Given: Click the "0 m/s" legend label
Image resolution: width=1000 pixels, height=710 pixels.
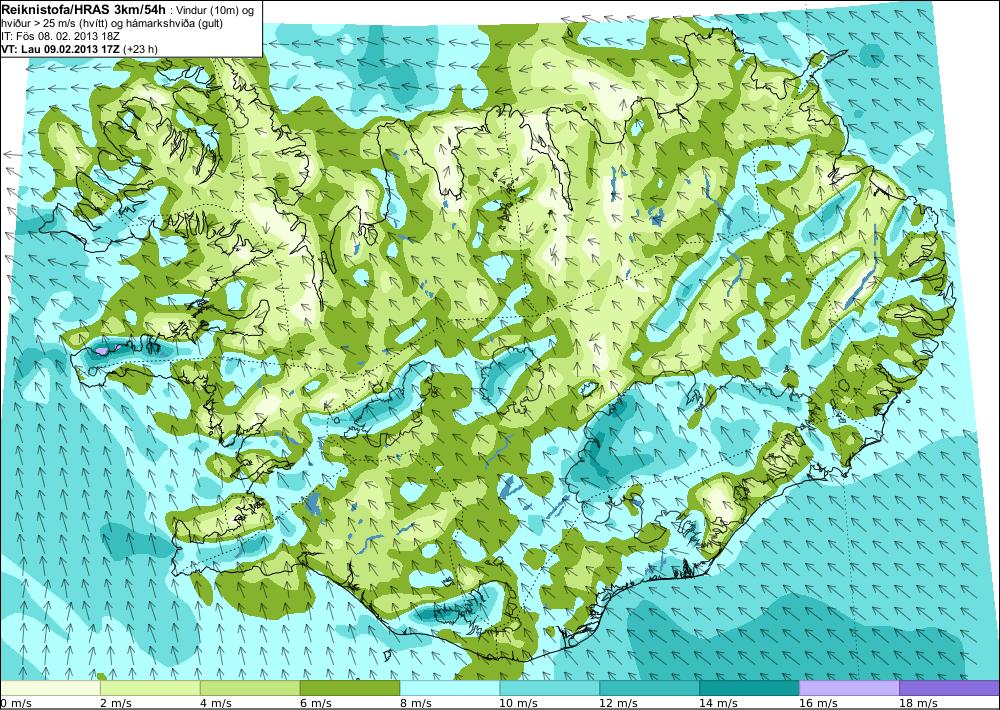Looking at the screenshot, I should [x=17, y=703].
